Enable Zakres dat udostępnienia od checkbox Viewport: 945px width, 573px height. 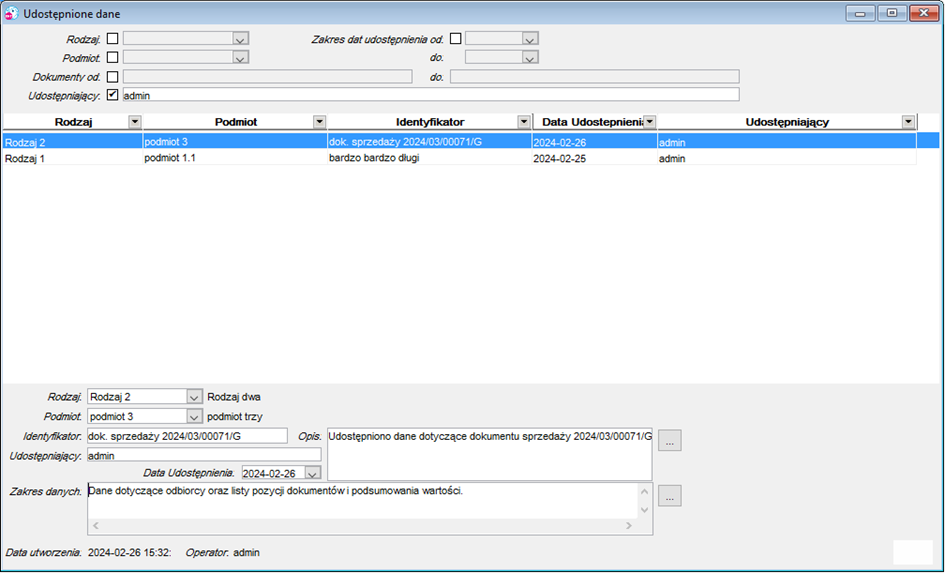[x=456, y=39]
